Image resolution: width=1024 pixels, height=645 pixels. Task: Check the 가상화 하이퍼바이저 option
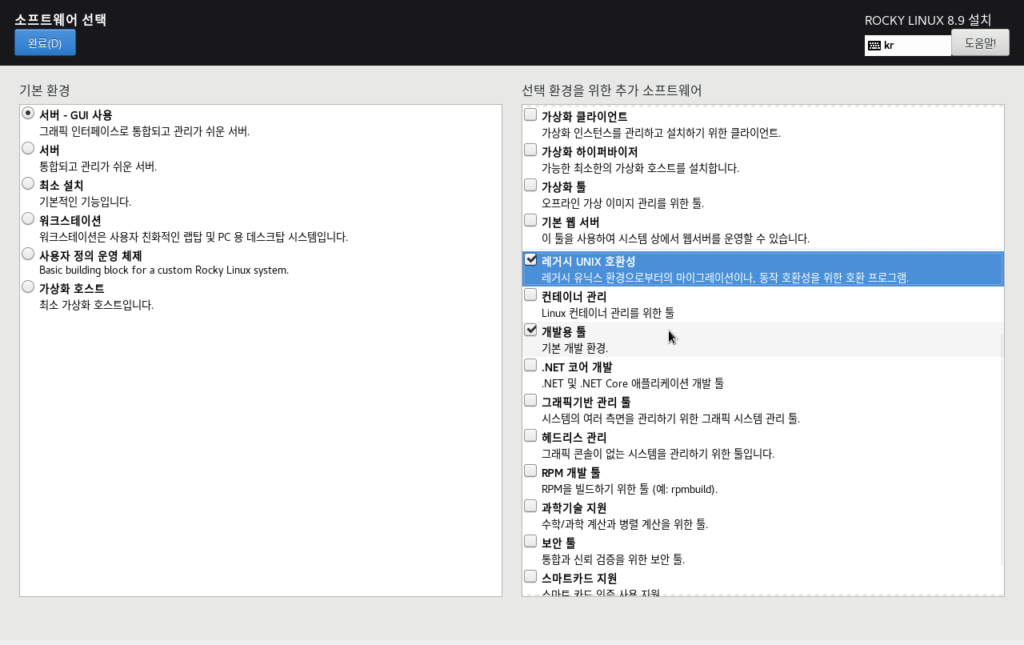click(530, 150)
